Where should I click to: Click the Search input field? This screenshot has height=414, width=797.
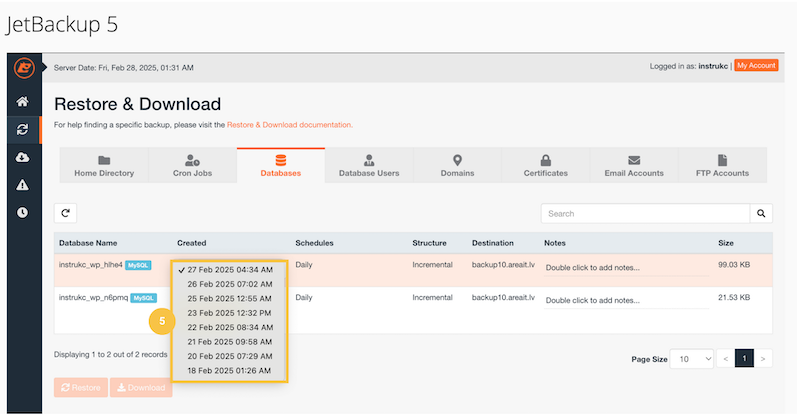(645, 213)
